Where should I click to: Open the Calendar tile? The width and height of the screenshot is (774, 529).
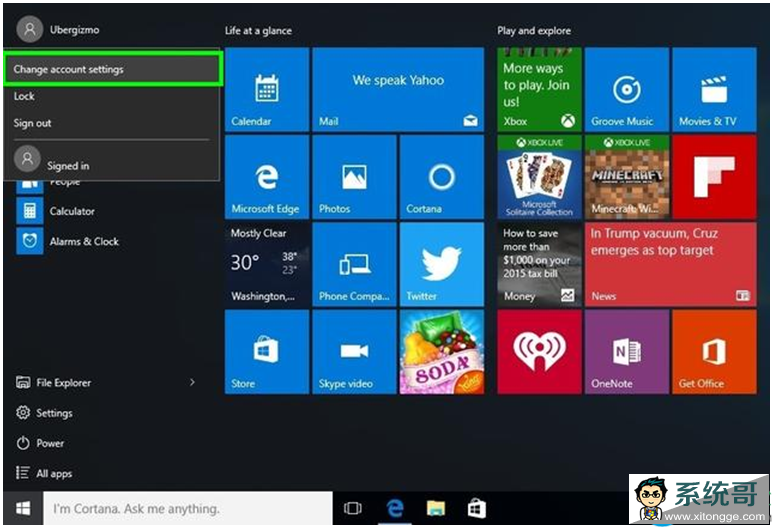[266, 89]
